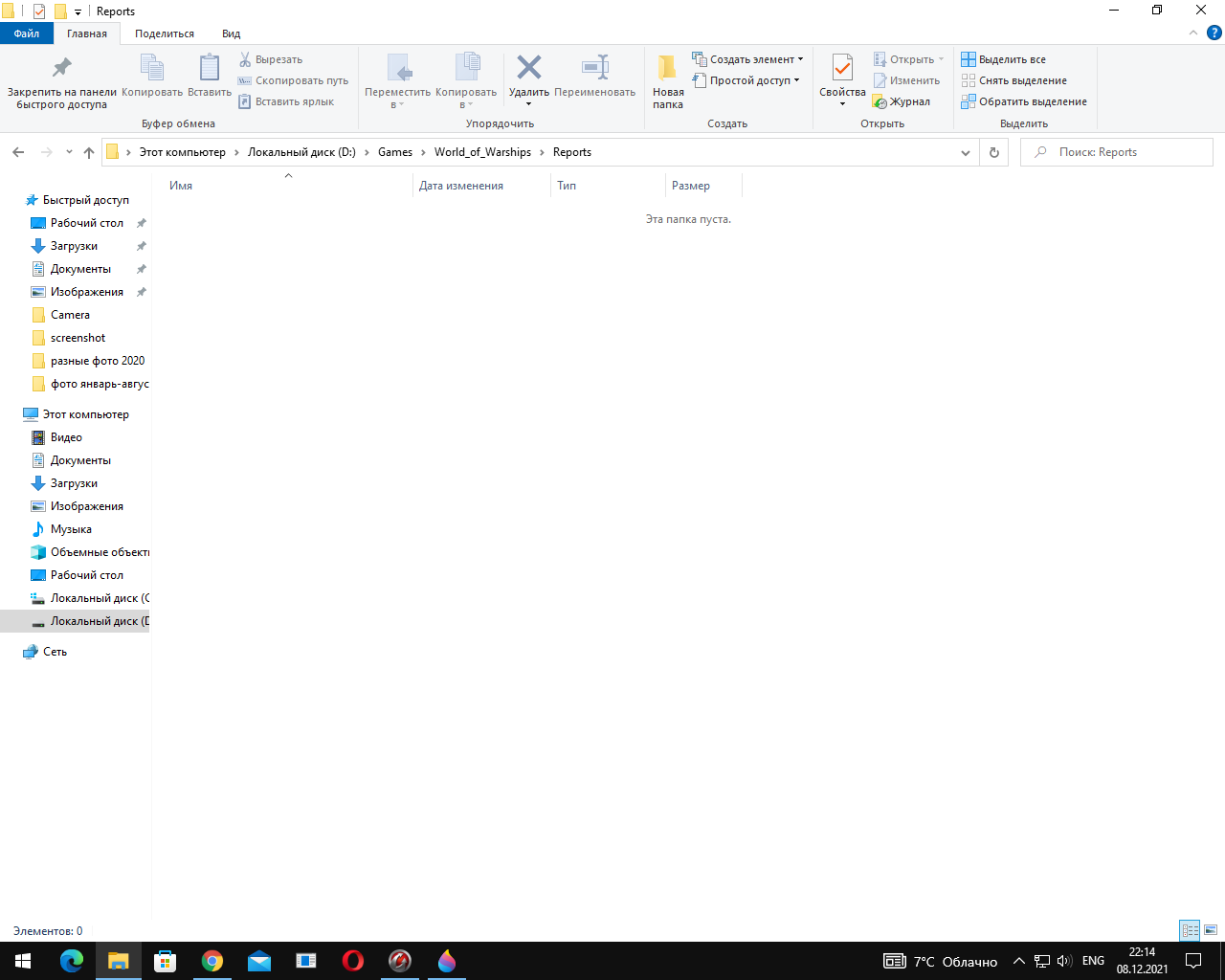1225x980 pixels.
Task: Click Вставить ярлык in the ribbon
Action: pos(286,101)
